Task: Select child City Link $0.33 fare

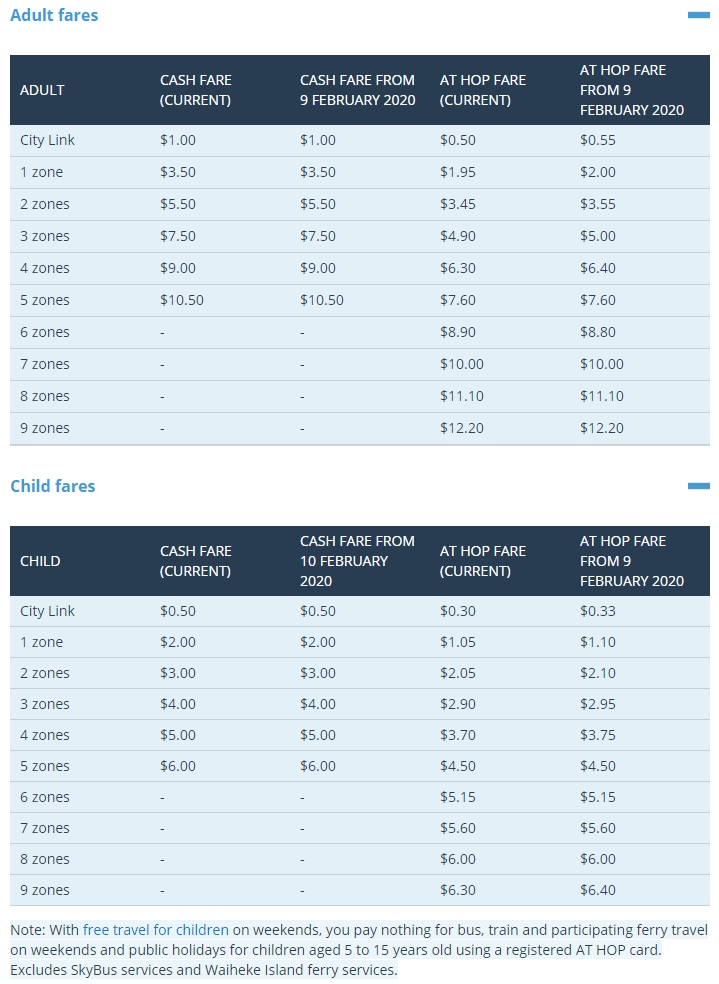Action: tap(597, 611)
